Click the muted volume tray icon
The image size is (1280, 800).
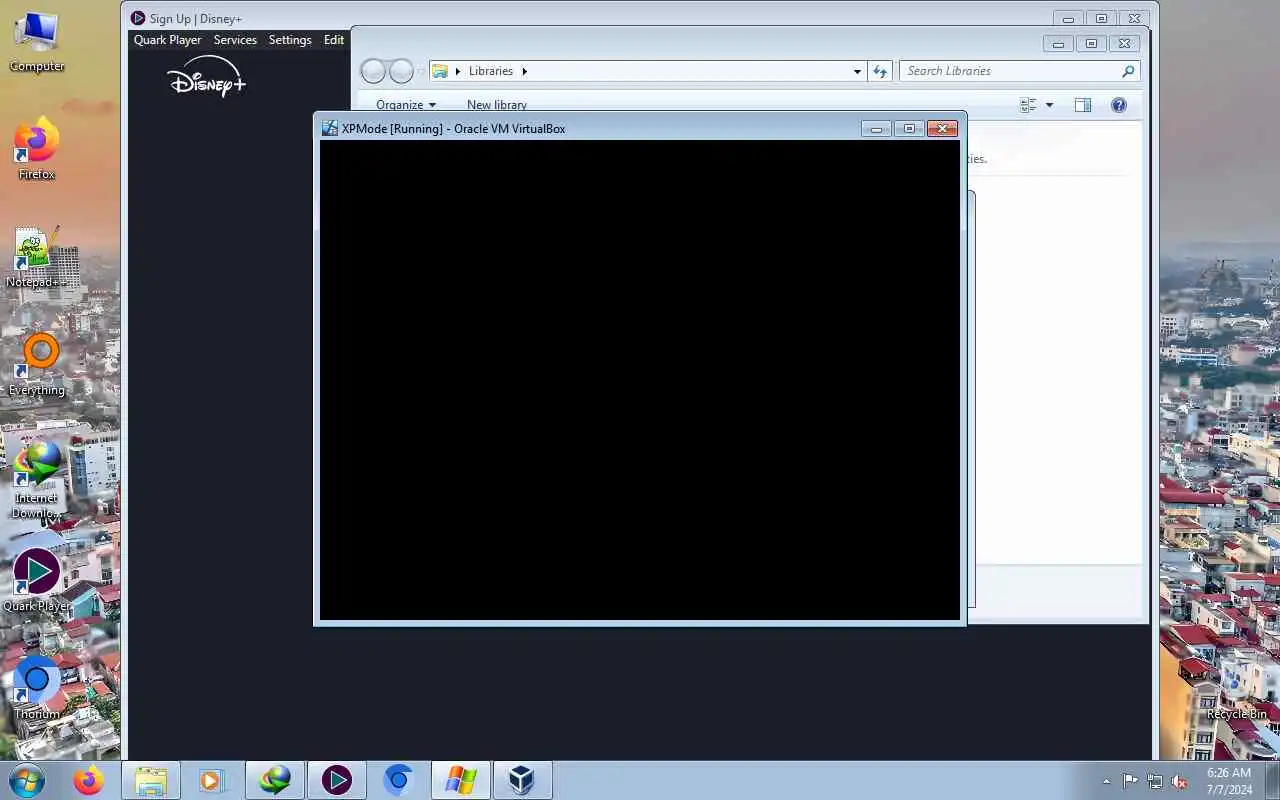(1180, 781)
